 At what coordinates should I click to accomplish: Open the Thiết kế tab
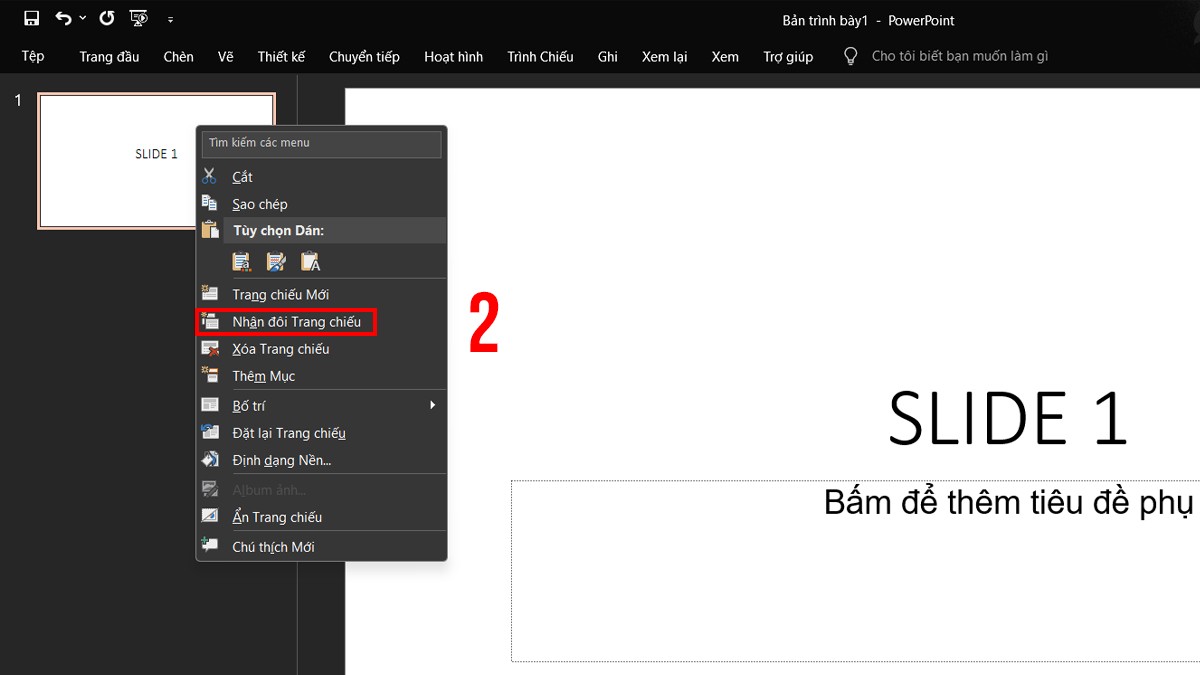click(281, 56)
